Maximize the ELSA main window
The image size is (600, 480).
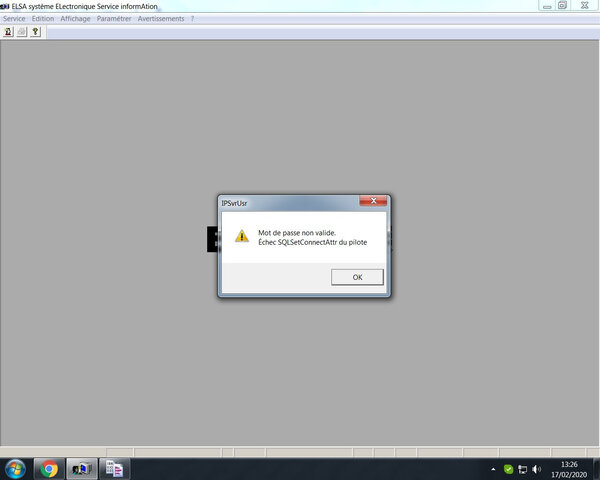562,5
